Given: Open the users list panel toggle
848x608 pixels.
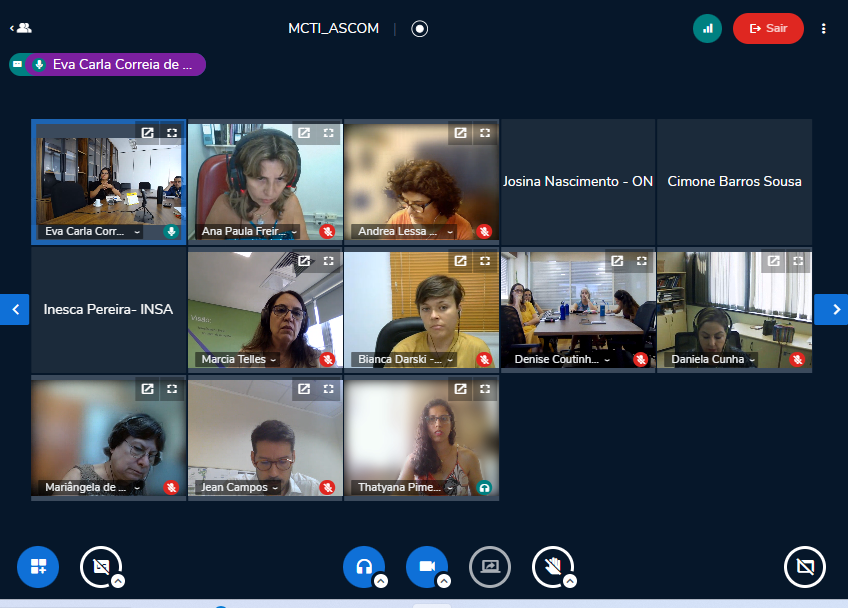Looking at the screenshot, I should tap(20, 28).
